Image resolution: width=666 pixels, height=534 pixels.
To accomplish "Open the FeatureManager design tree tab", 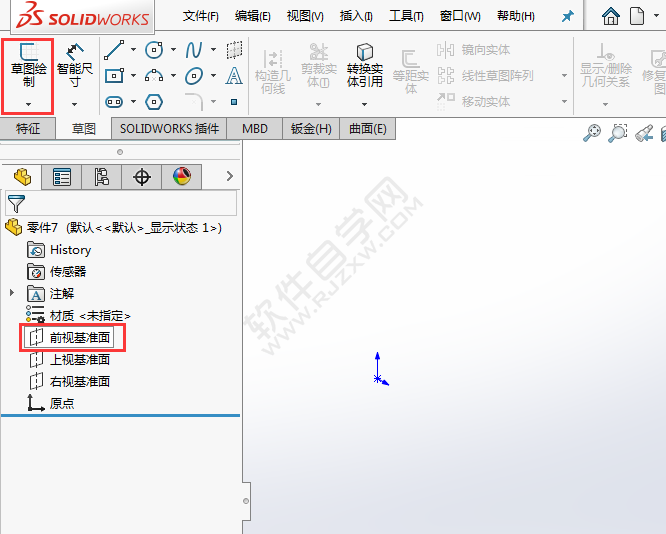I will [22, 177].
